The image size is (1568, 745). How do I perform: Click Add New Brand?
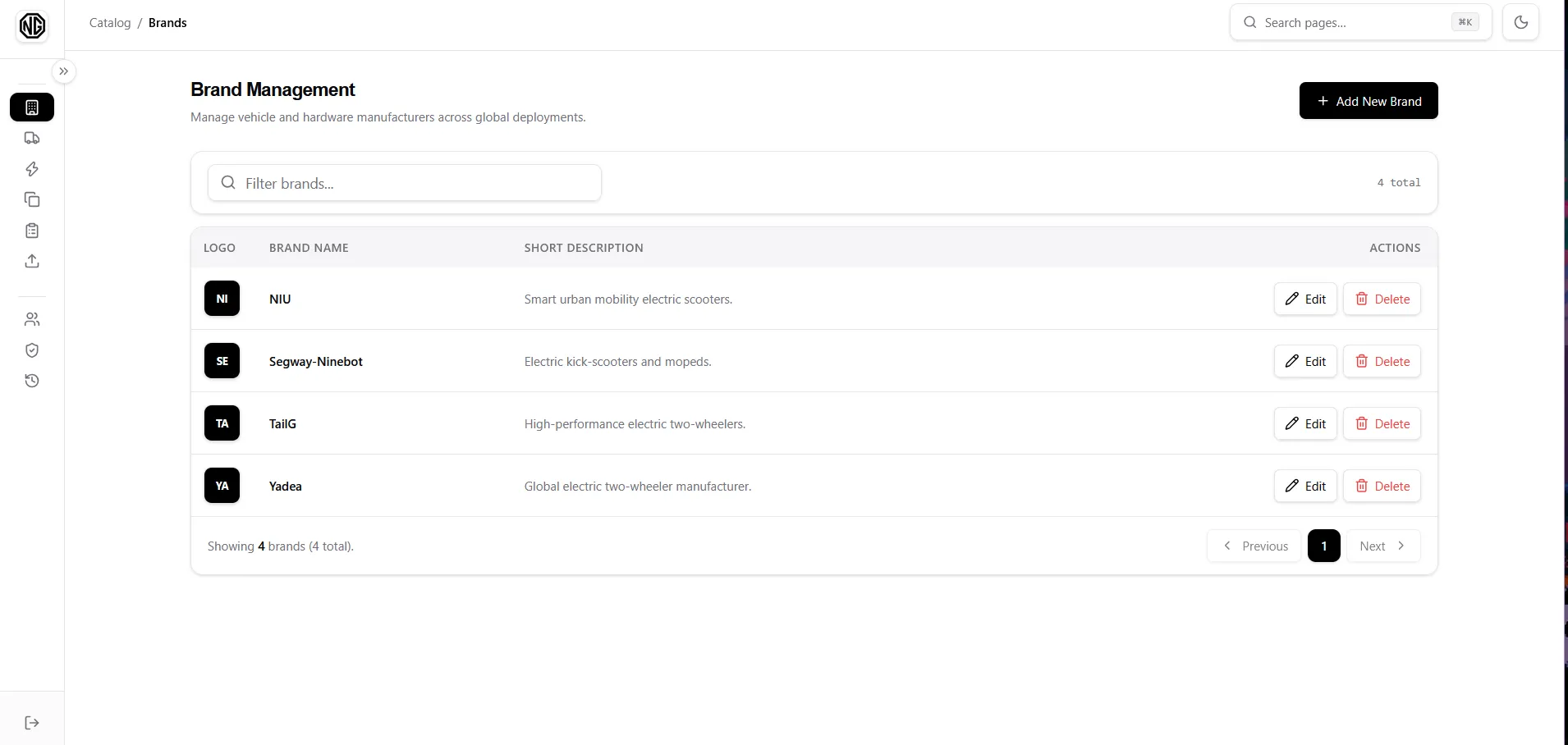1369,101
